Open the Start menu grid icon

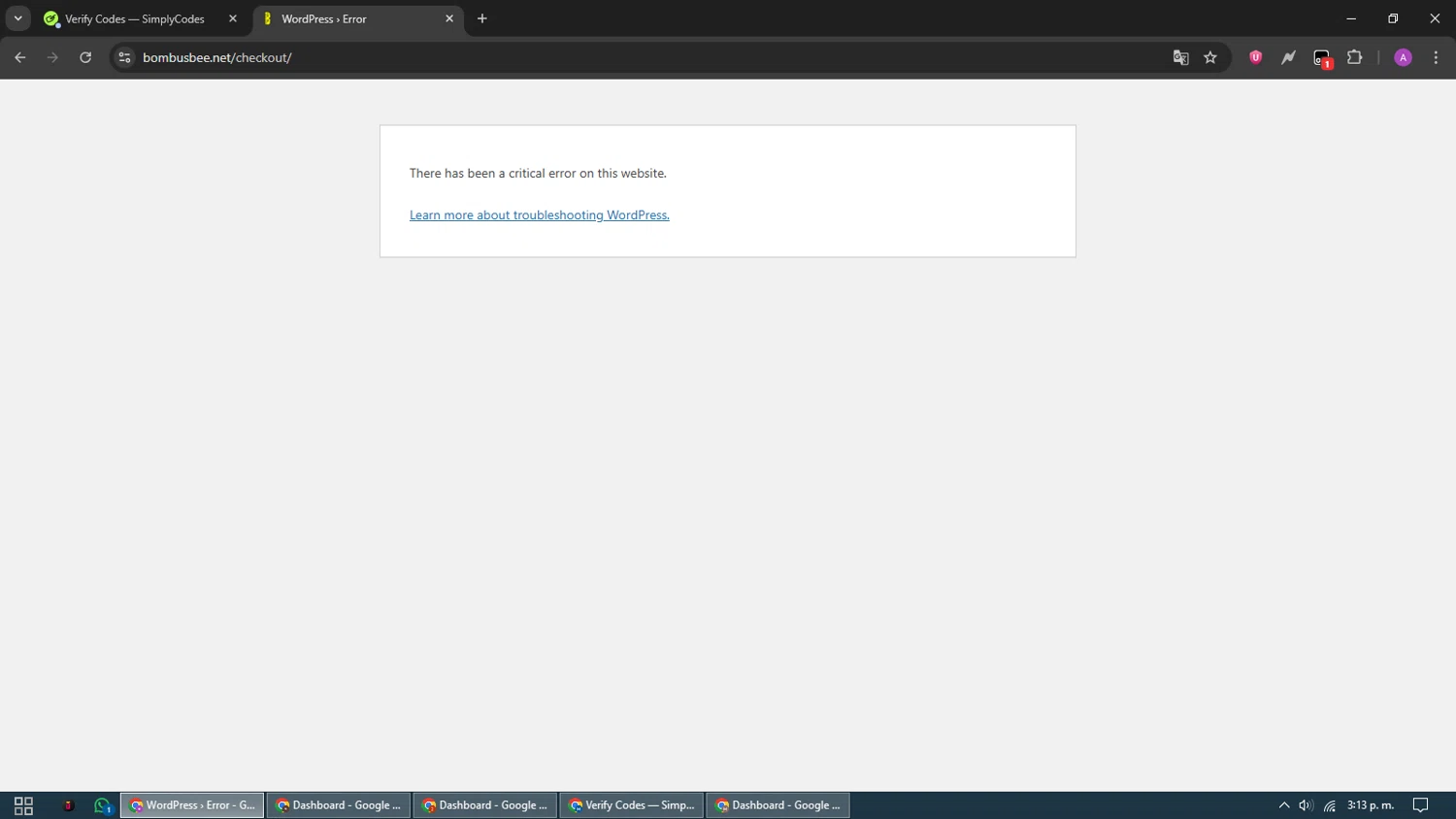coord(23,805)
